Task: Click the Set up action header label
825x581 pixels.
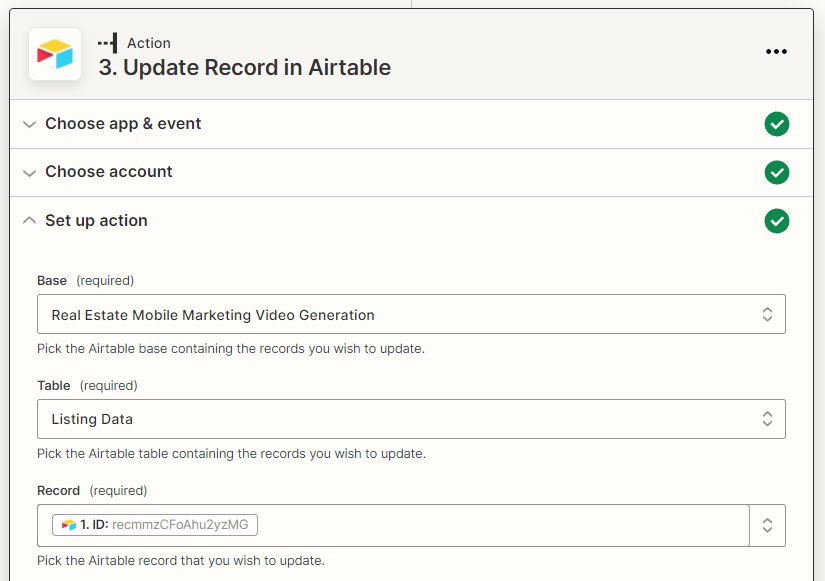Action: [x=95, y=221]
